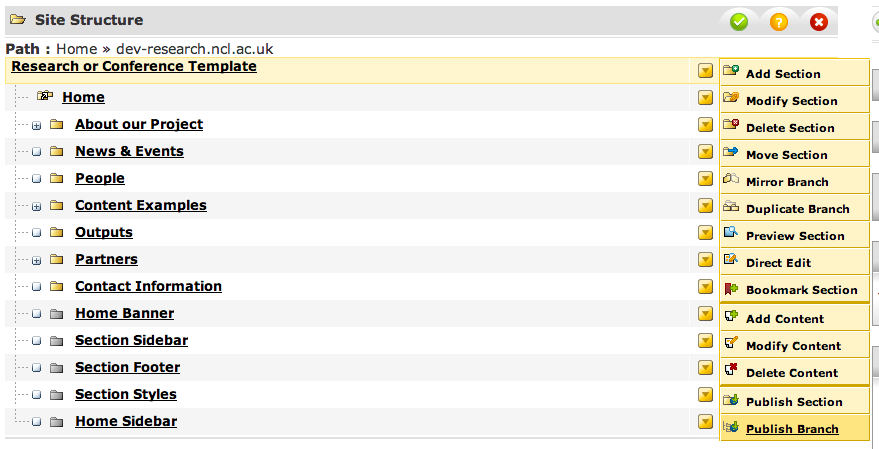This screenshot has height=449, width=879.
Task: Choose Duplicate Branch in context menu
Action: coord(797,209)
